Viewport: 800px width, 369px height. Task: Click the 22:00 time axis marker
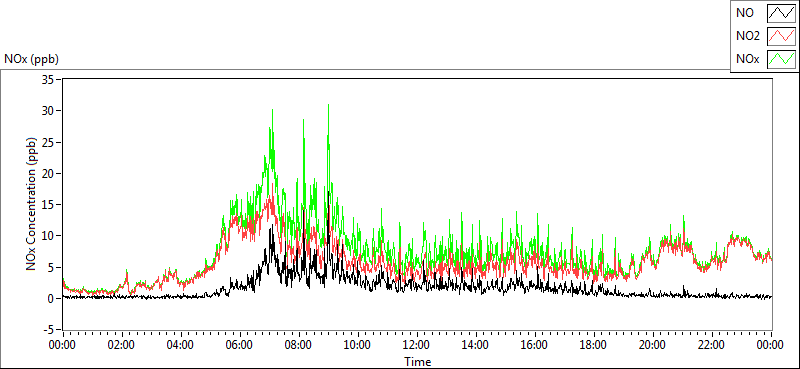pyautogui.click(x=712, y=346)
